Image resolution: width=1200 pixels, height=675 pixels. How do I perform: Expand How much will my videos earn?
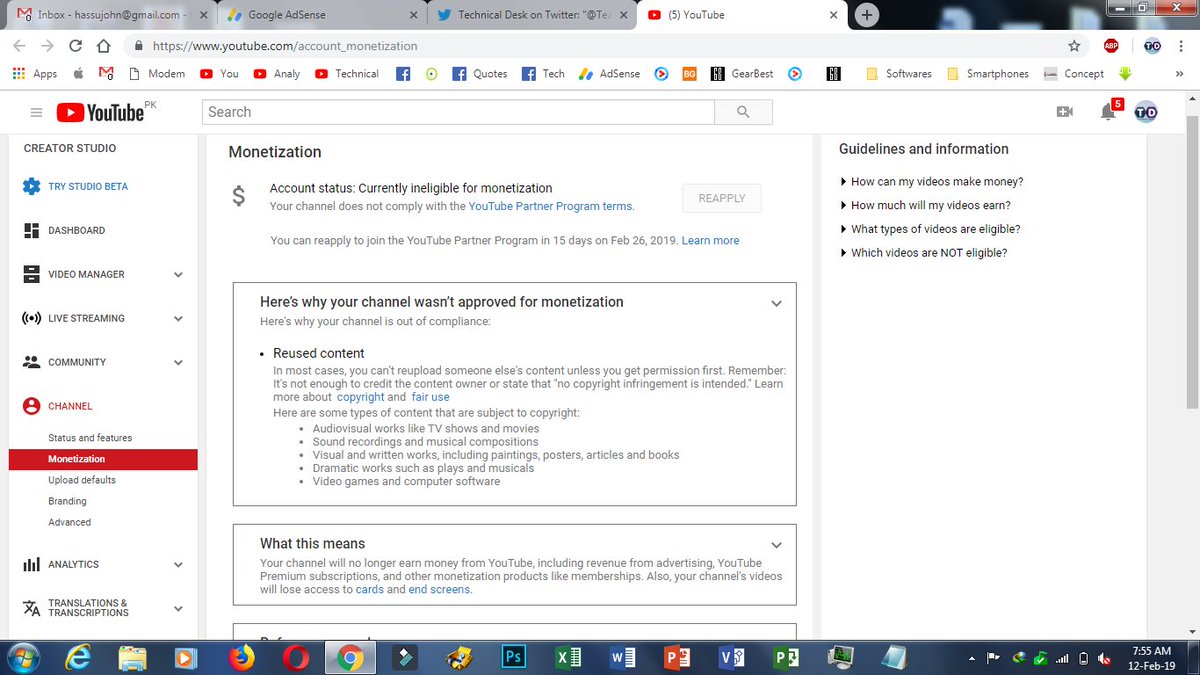point(925,205)
